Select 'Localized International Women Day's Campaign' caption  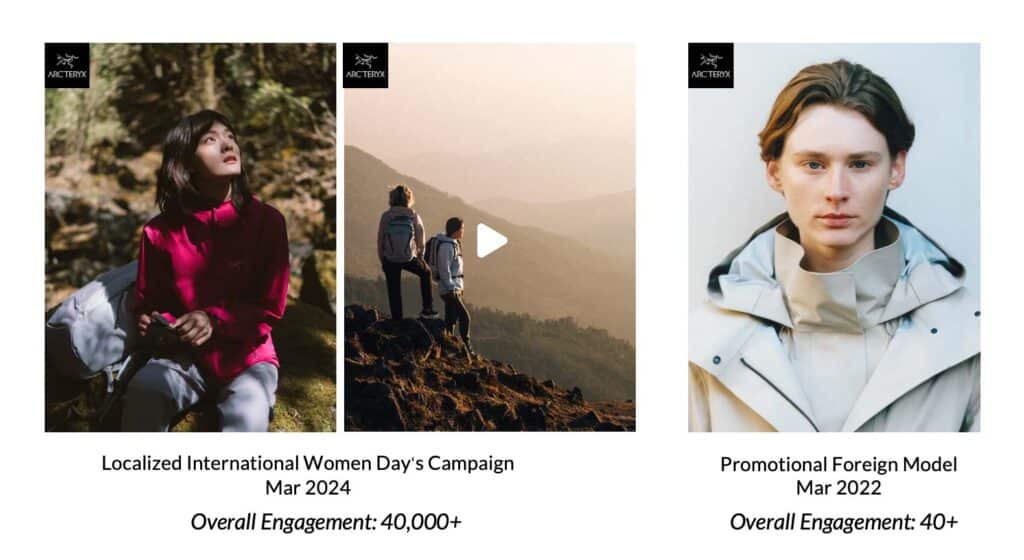308,463
